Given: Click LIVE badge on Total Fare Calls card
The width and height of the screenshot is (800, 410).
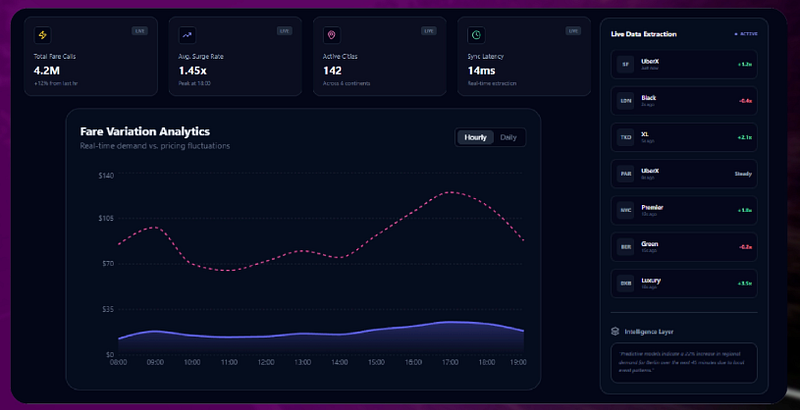Looking at the screenshot, I should click(x=139, y=31).
